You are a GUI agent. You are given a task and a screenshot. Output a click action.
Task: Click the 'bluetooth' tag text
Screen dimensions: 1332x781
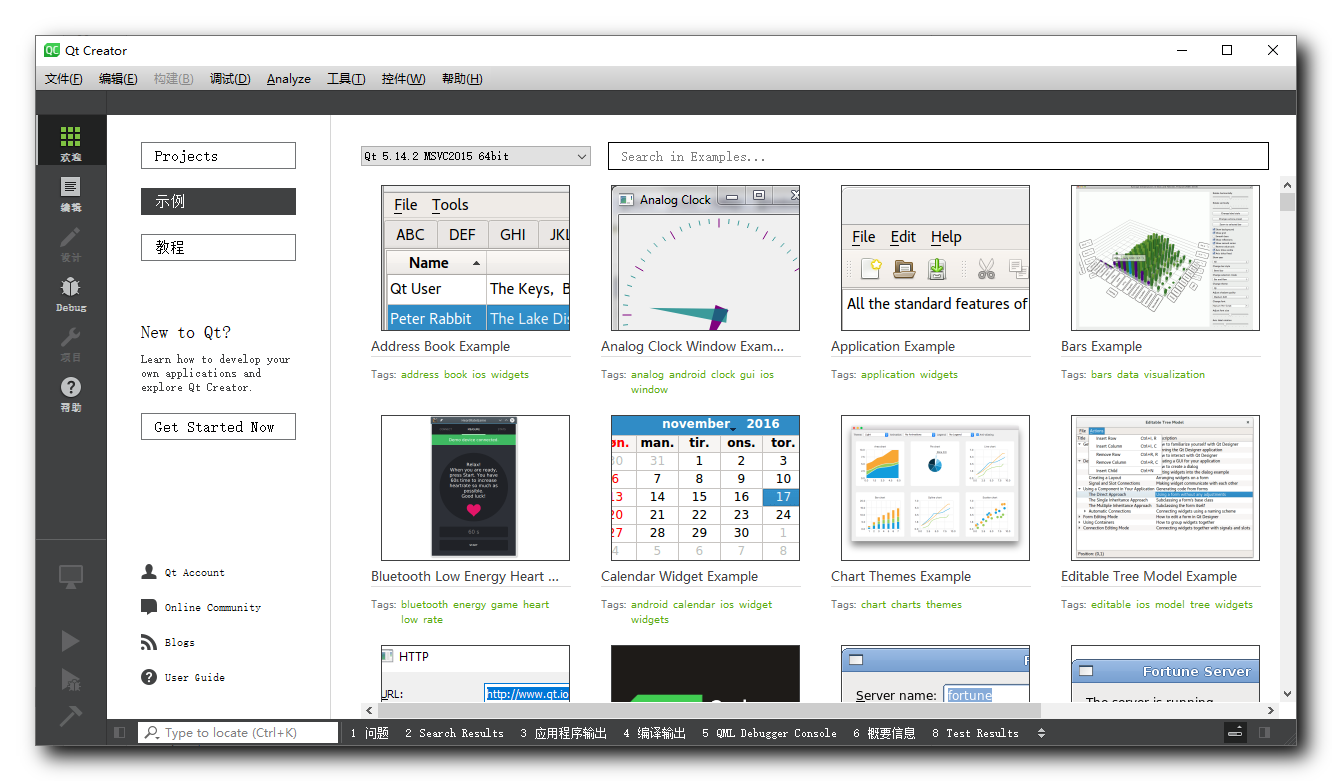point(425,604)
